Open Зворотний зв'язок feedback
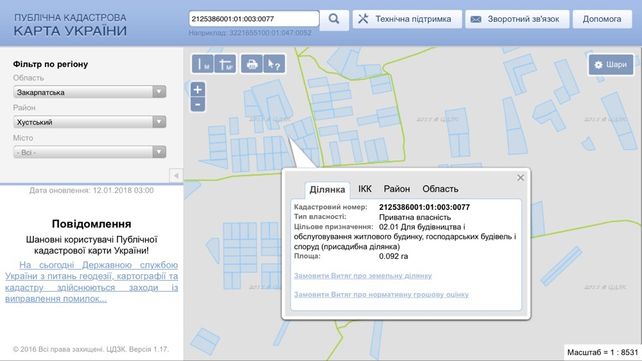 tap(517, 19)
